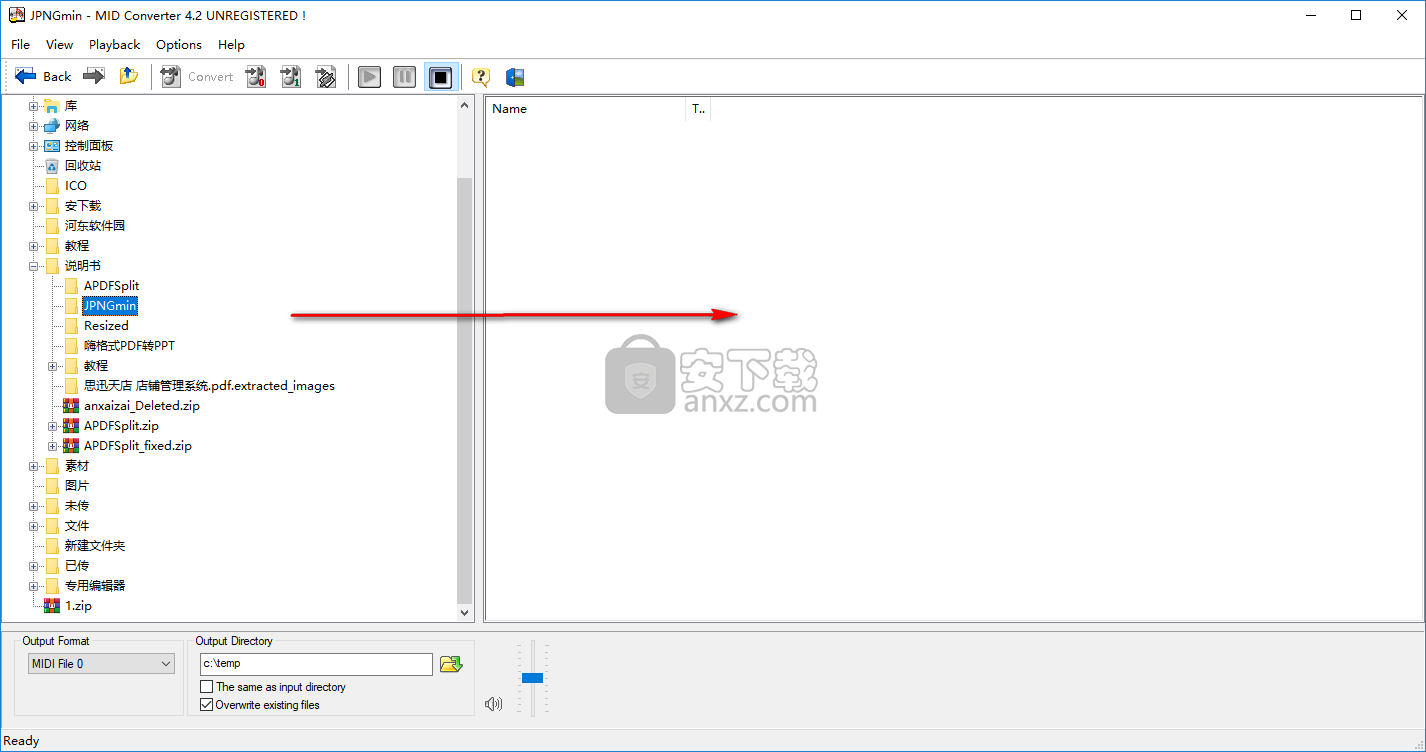Click the exit door icon in toolbar
The height and width of the screenshot is (752, 1426).
[x=516, y=77]
